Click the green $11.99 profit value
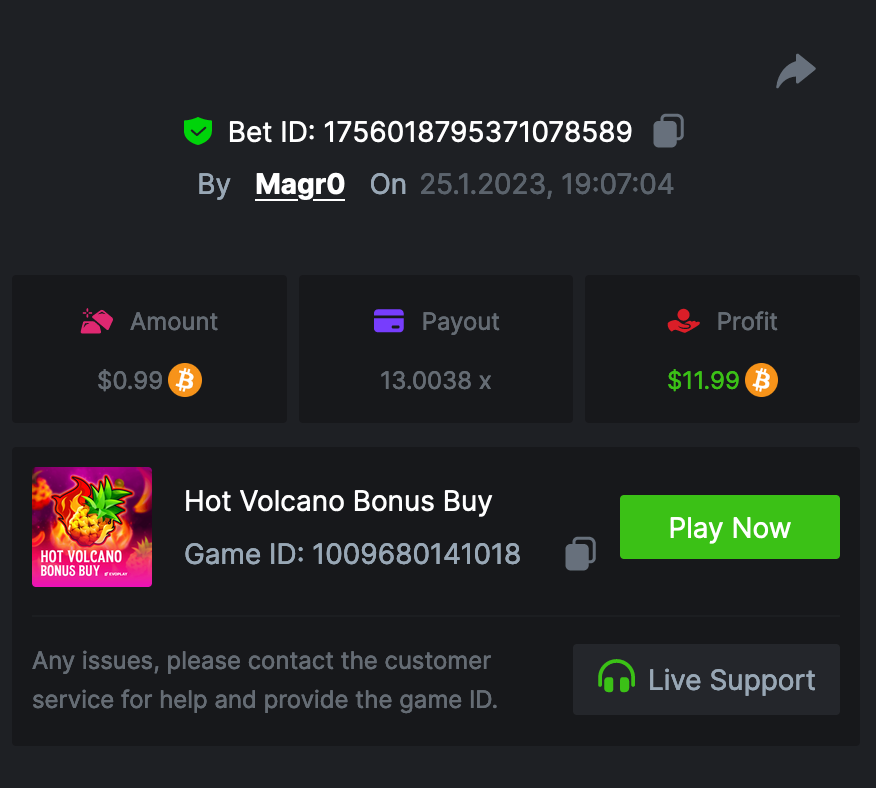 pos(703,380)
